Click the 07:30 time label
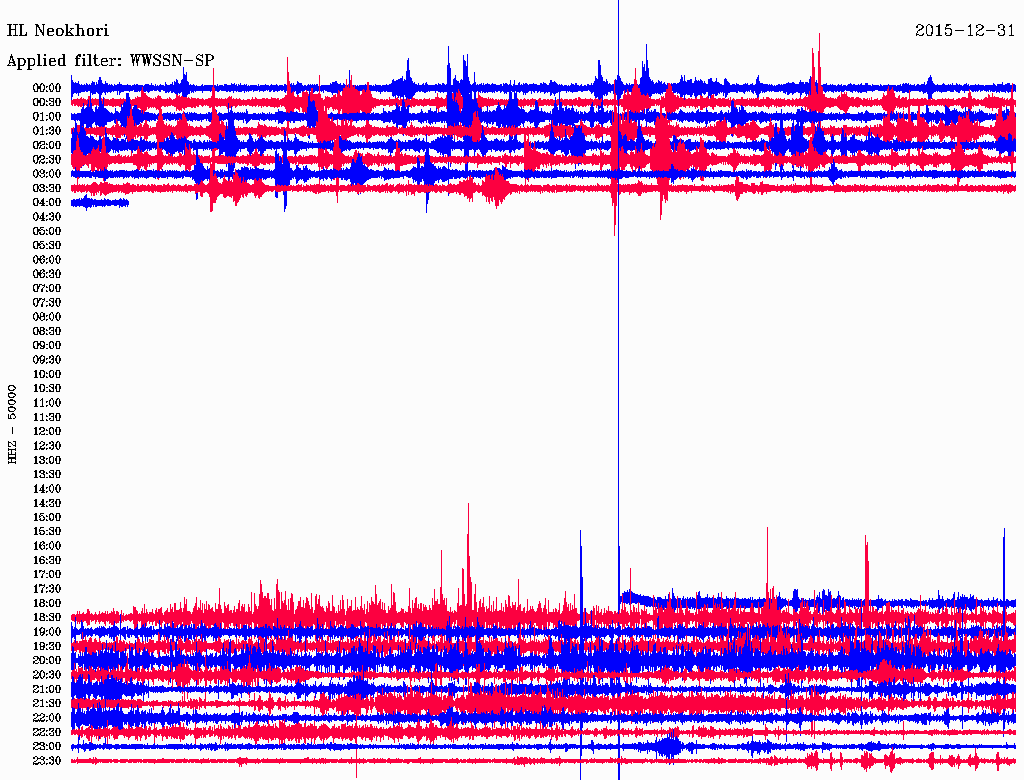 (47, 302)
